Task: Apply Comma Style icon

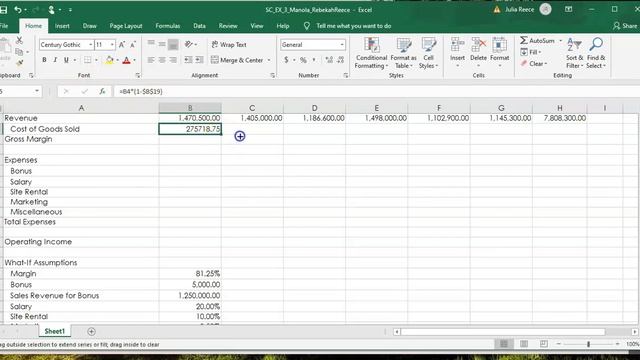Action: 314,60
